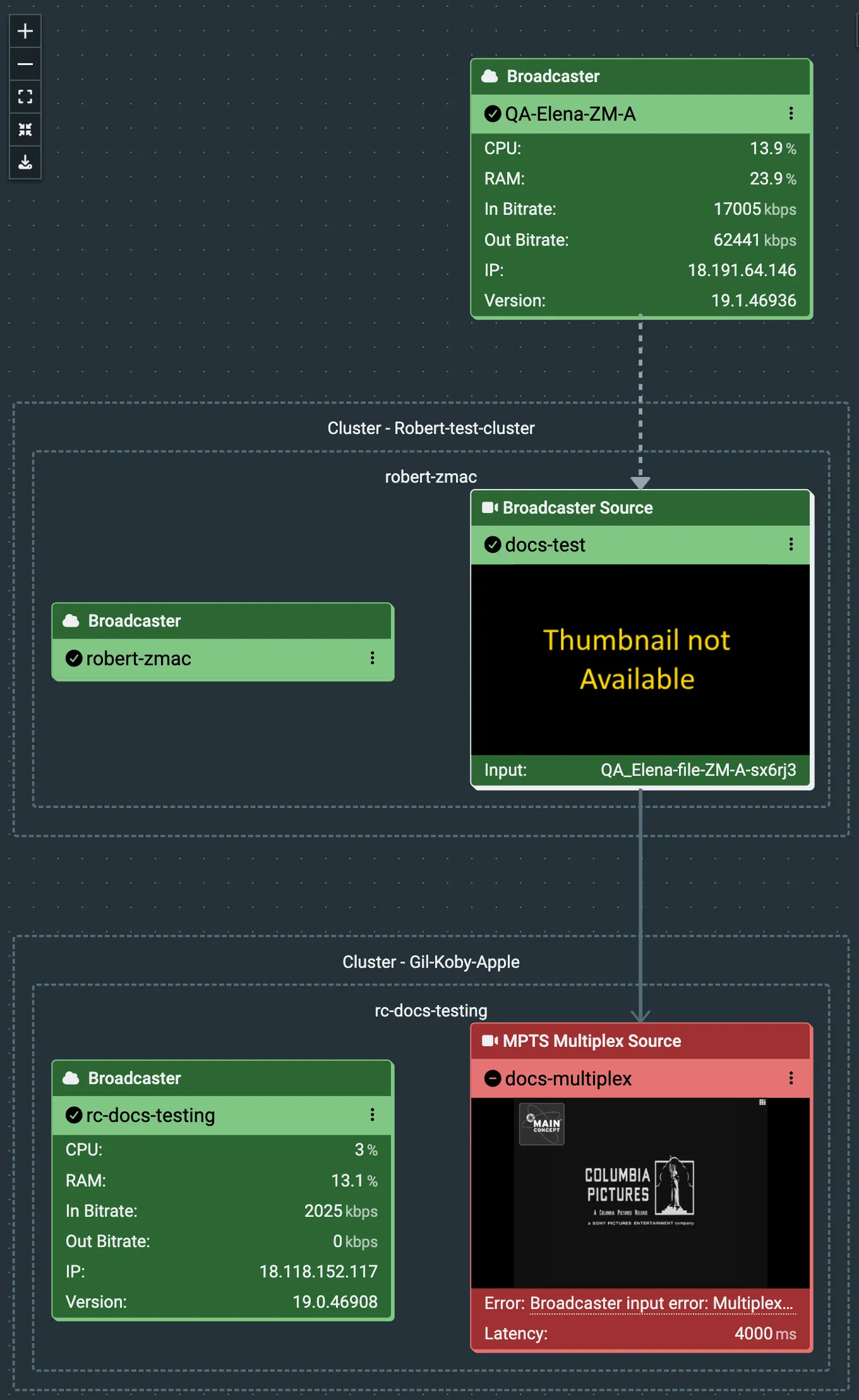Click the cloud icon on the top Broadcaster card
859x1400 pixels.
490,76
